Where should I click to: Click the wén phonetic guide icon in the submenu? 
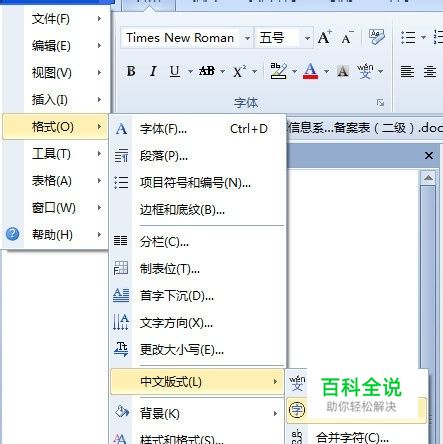(x=297, y=383)
